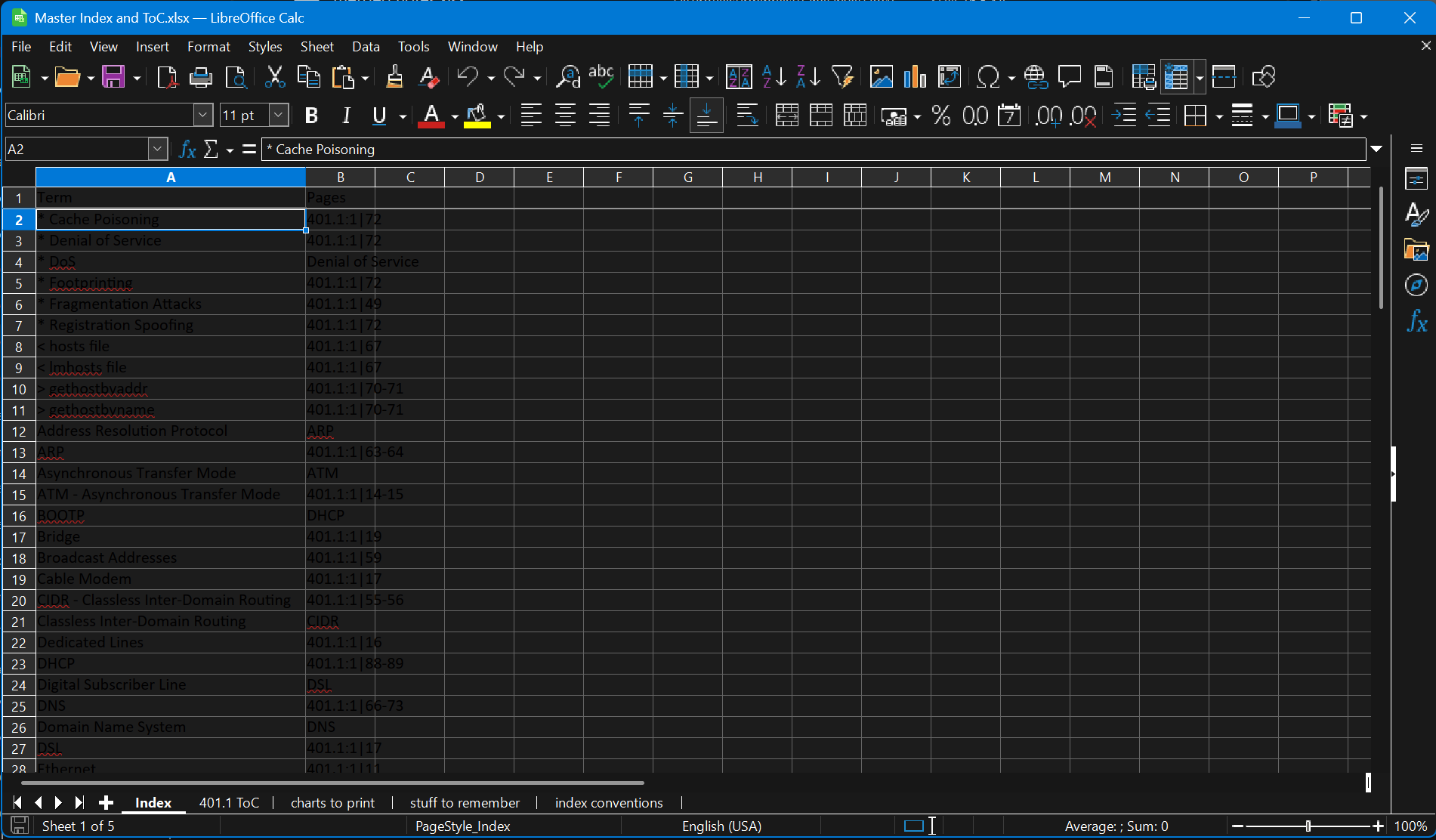Click the Print icon
Image resolution: width=1436 pixels, height=840 pixels.
coord(201,77)
